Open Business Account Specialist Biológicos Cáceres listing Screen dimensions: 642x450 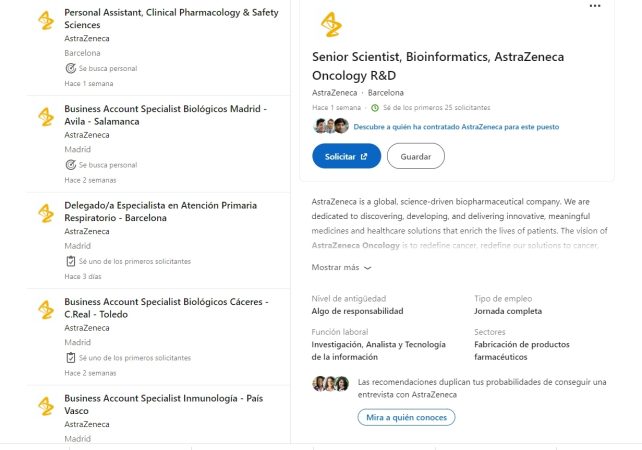tap(165, 307)
